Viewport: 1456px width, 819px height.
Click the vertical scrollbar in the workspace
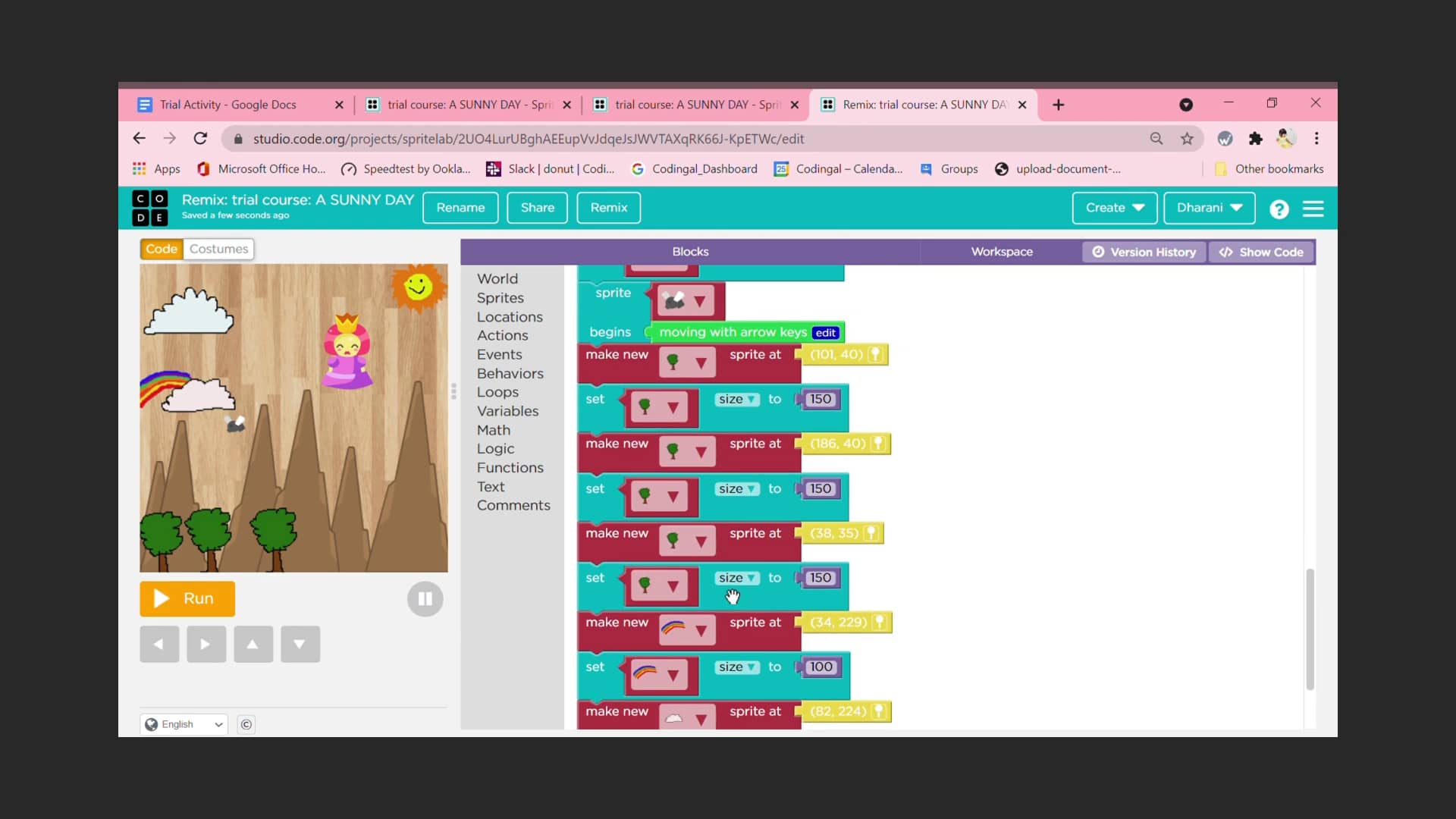(x=1310, y=628)
